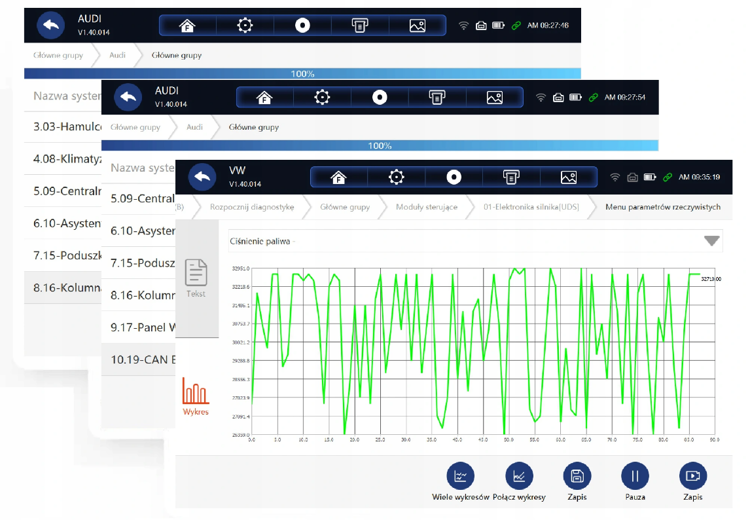The height and width of the screenshot is (520, 750).
Task: Click the back arrow in VW window
Action: point(202,177)
